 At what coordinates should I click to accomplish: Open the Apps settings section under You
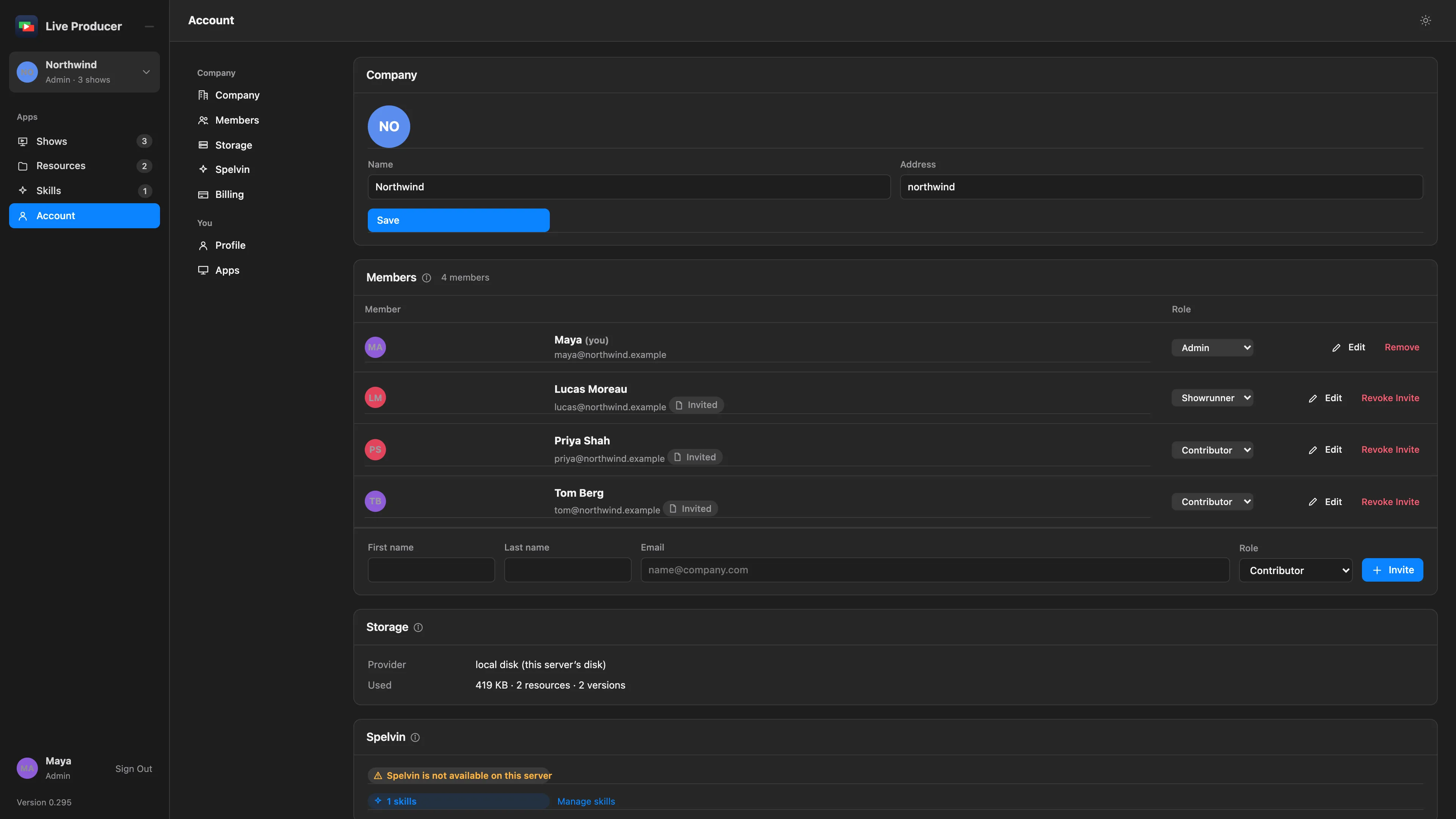(x=218, y=270)
